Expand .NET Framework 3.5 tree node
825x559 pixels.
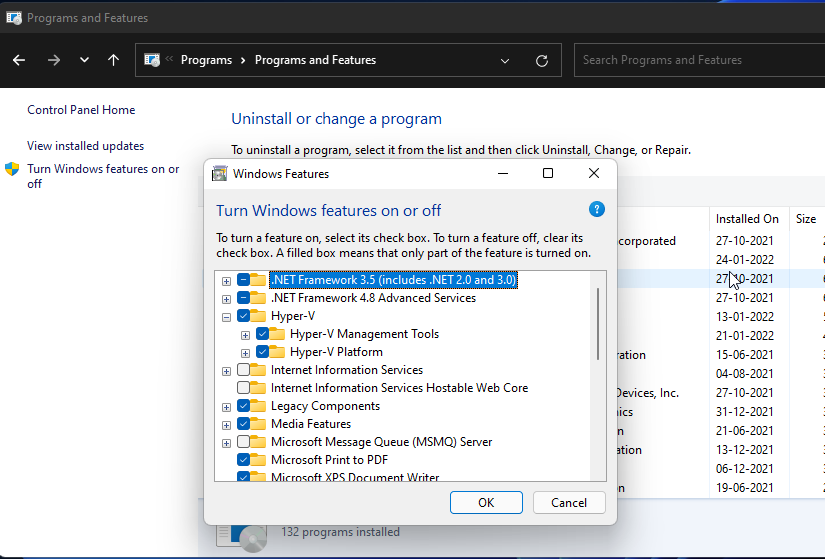(227, 280)
